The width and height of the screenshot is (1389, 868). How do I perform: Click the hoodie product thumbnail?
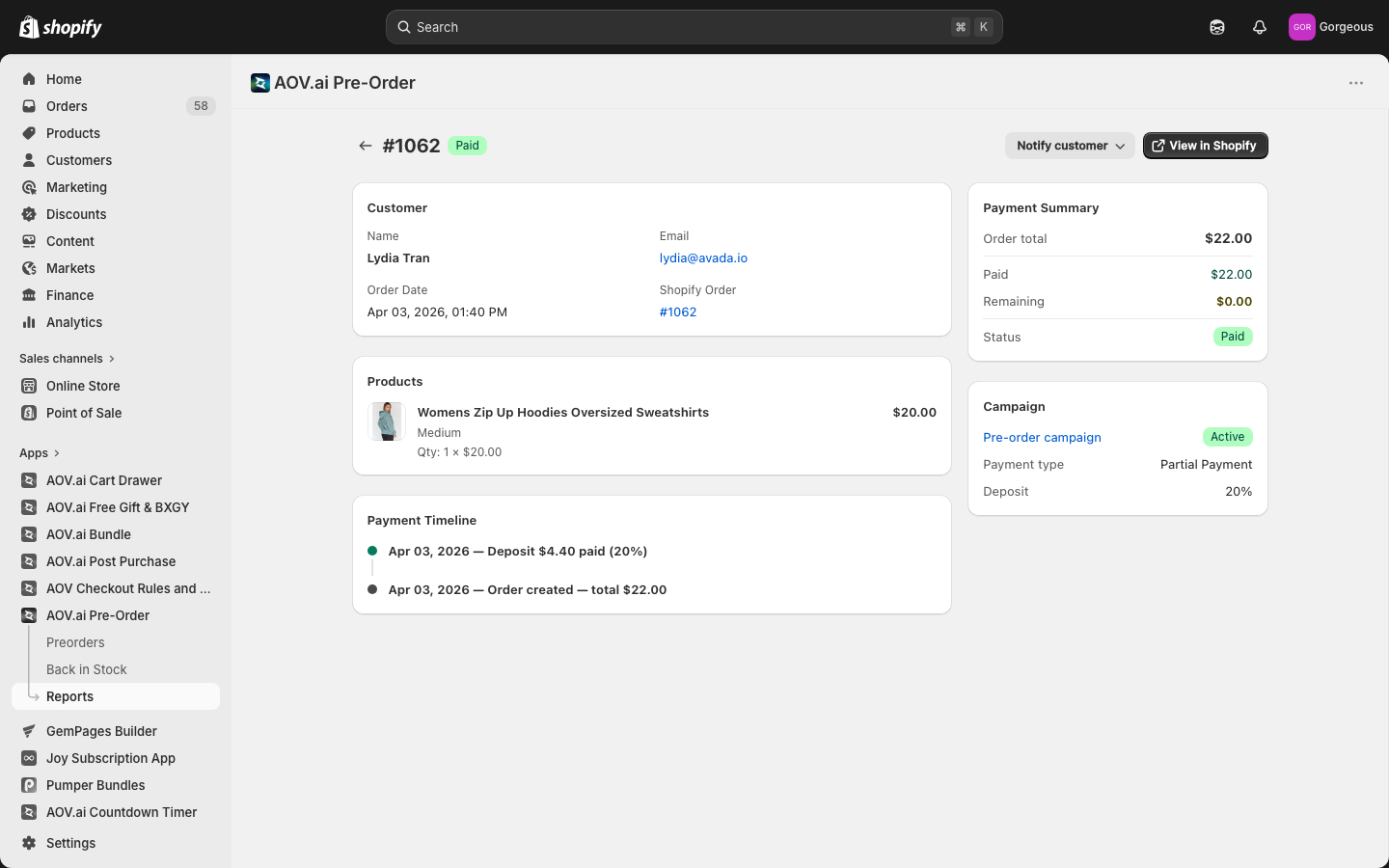point(387,421)
